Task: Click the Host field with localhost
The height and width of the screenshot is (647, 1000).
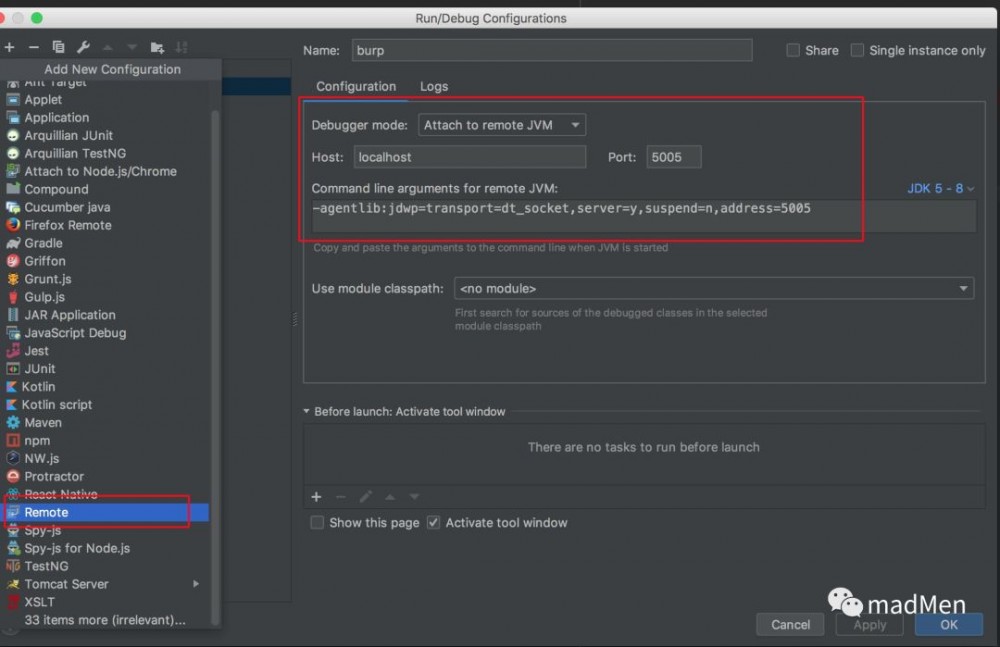Action: [x=469, y=157]
